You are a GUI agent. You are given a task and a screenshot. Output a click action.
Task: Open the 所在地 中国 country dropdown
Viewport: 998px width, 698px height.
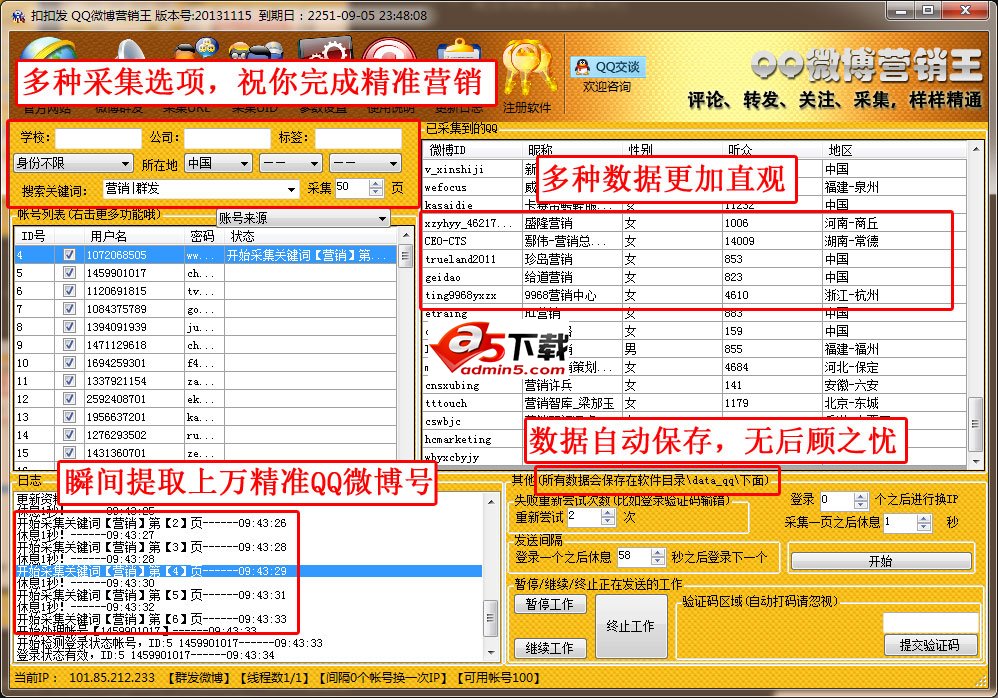tap(218, 164)
